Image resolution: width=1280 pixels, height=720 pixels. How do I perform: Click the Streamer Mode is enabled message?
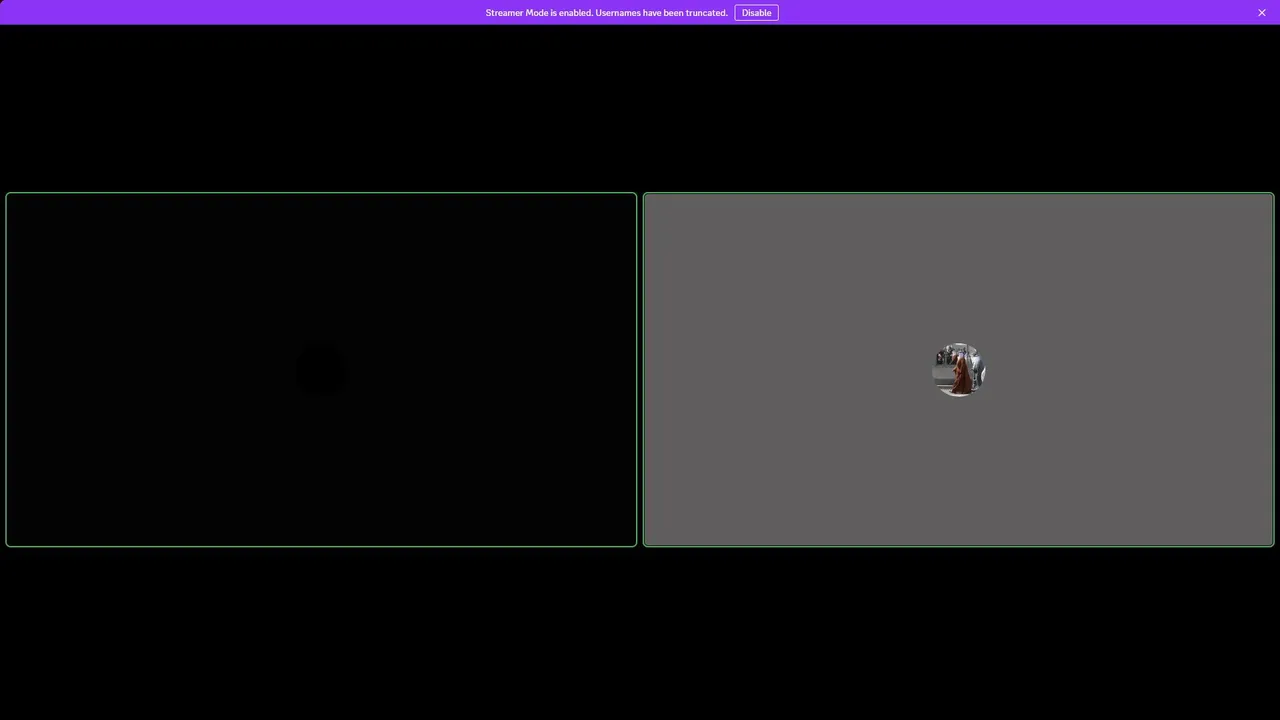click(606, 13)
